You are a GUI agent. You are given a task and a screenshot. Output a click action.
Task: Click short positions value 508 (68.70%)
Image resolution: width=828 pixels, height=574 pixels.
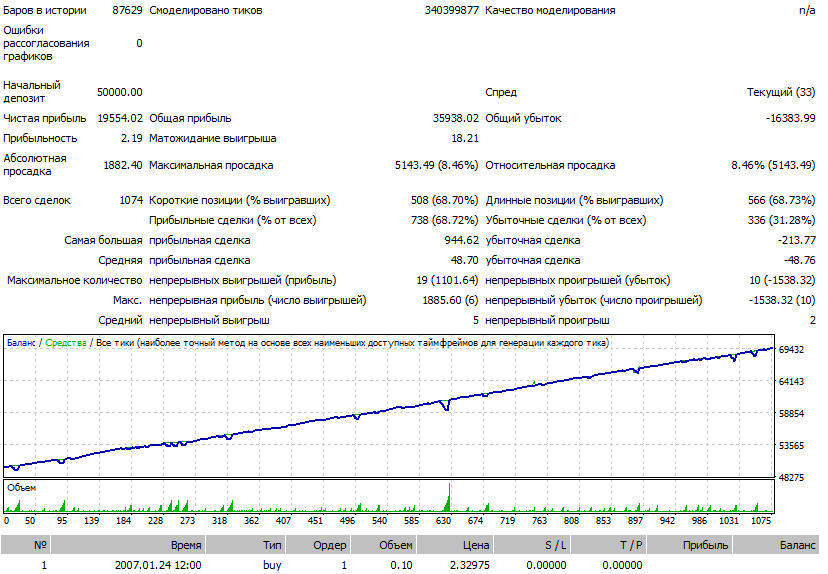coord(444,200)
